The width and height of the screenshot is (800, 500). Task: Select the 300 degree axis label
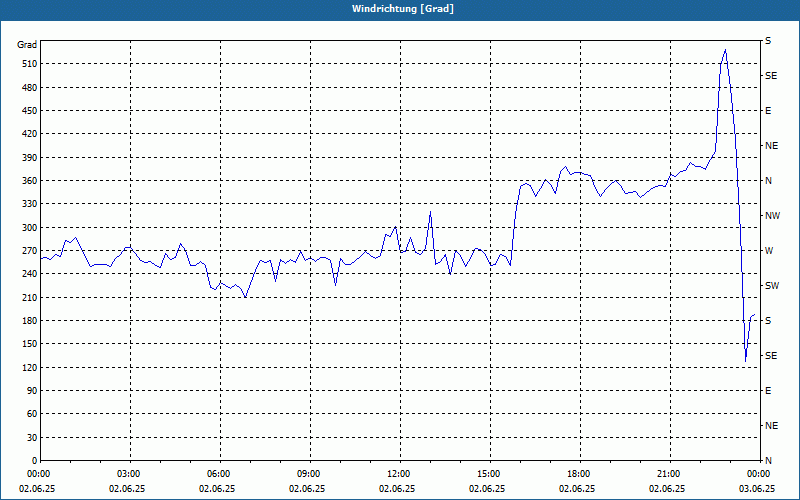[30, 228]
